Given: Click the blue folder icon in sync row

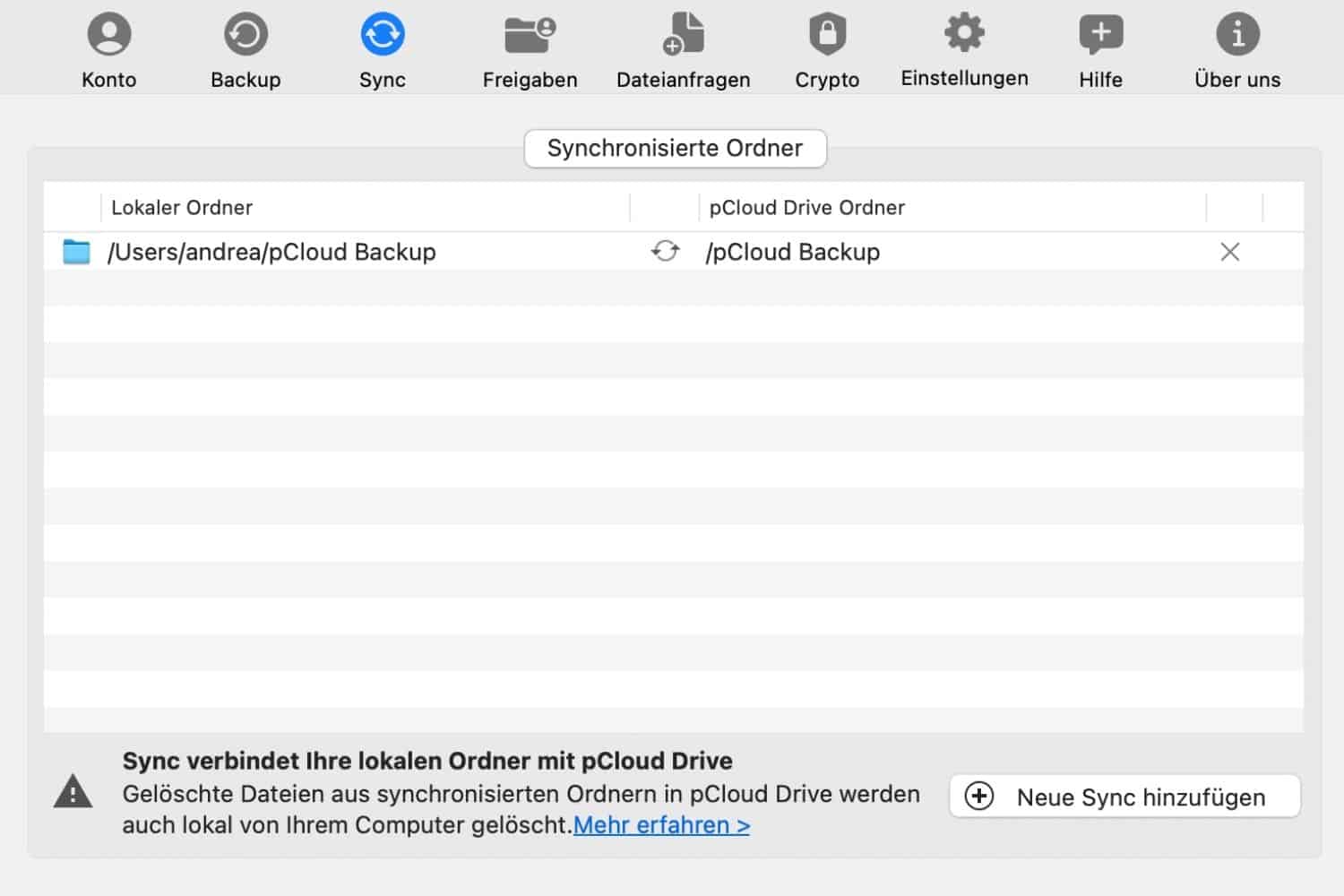Looking at the screenshot, I should pos(77,253).
